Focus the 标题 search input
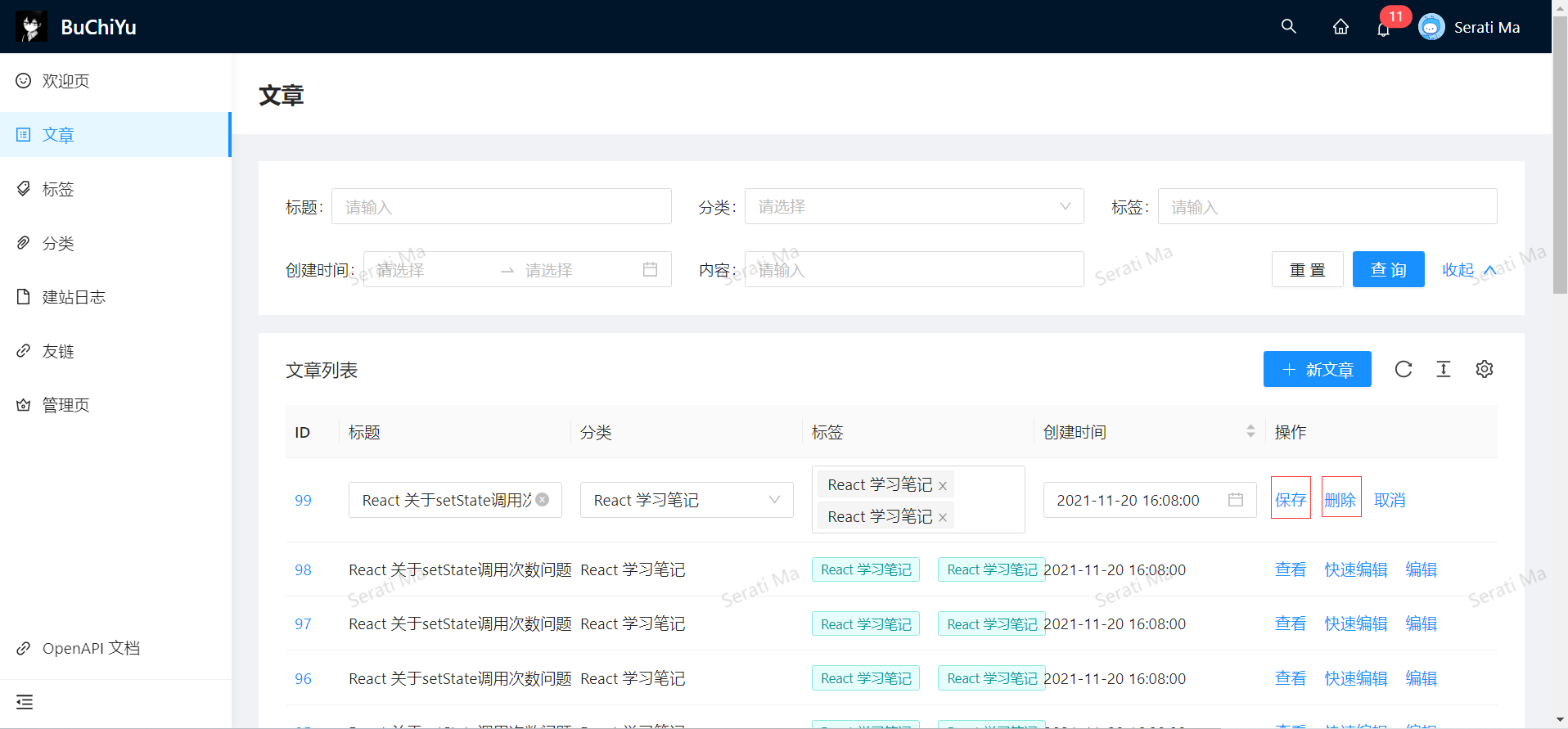The height and width of the screenshot is (729, 1568). tap(501, 206)
